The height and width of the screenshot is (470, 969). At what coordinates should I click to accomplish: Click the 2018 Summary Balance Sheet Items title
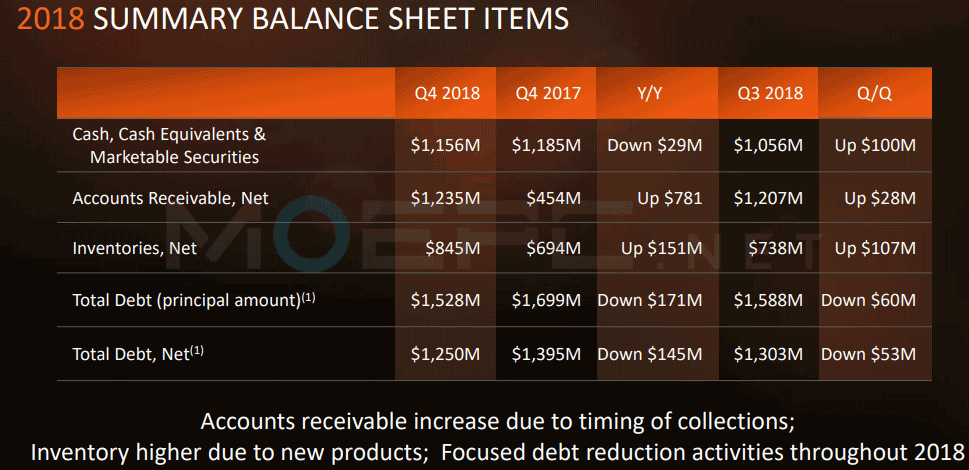(293, 19)
